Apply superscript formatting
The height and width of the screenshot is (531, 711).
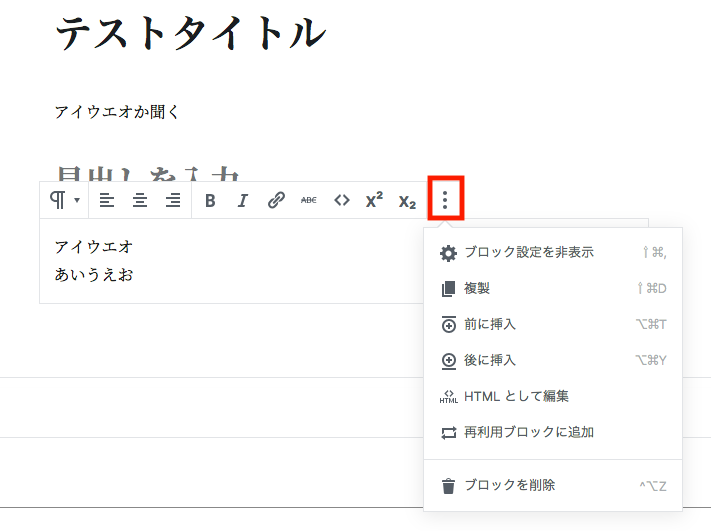tap(374, 201)
